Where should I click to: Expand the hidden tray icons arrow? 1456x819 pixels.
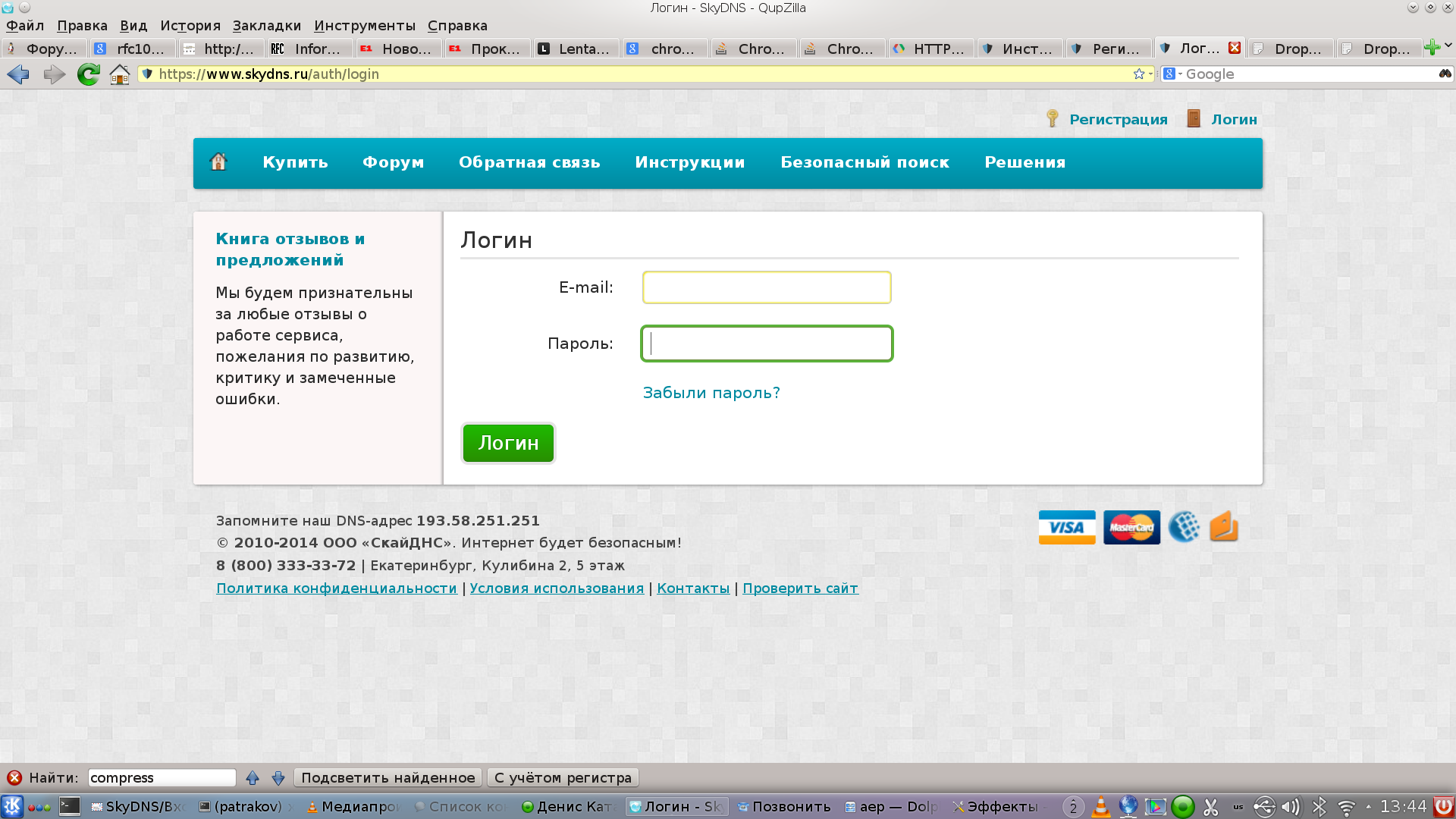(x=1369, y=807)
